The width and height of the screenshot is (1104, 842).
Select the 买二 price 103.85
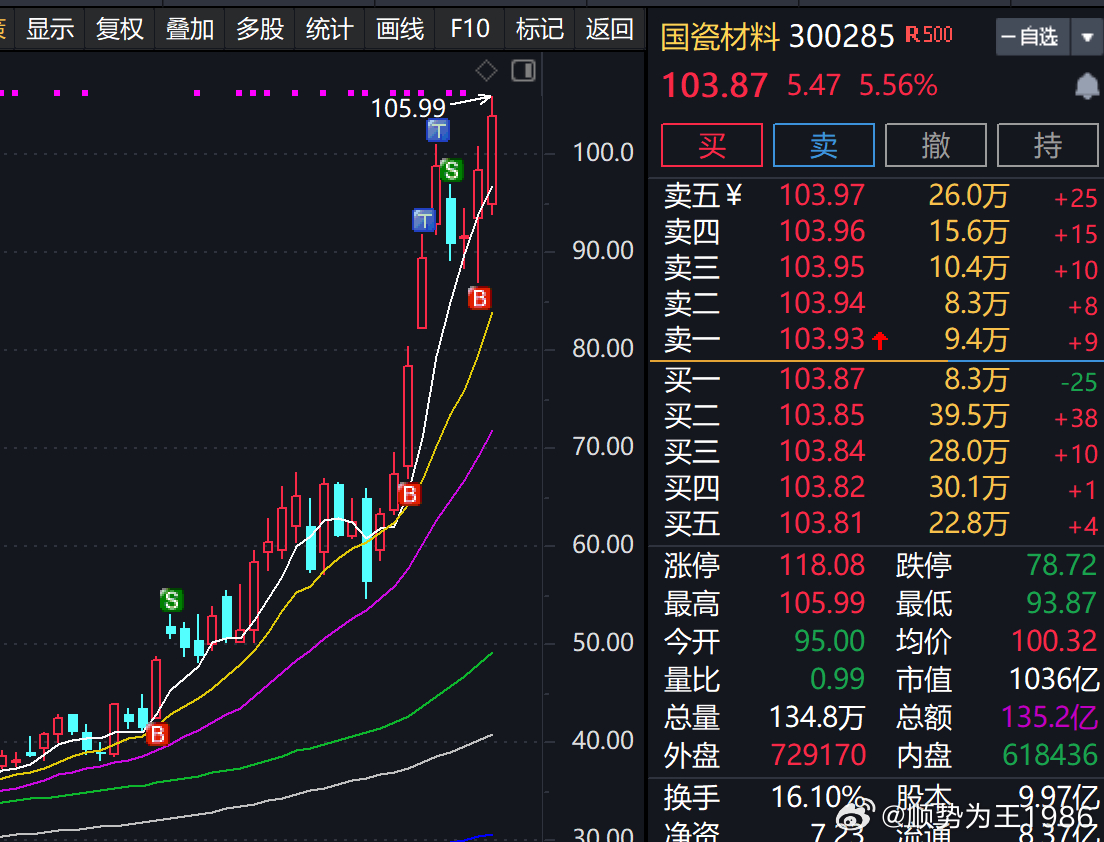(x=822, y=415)
